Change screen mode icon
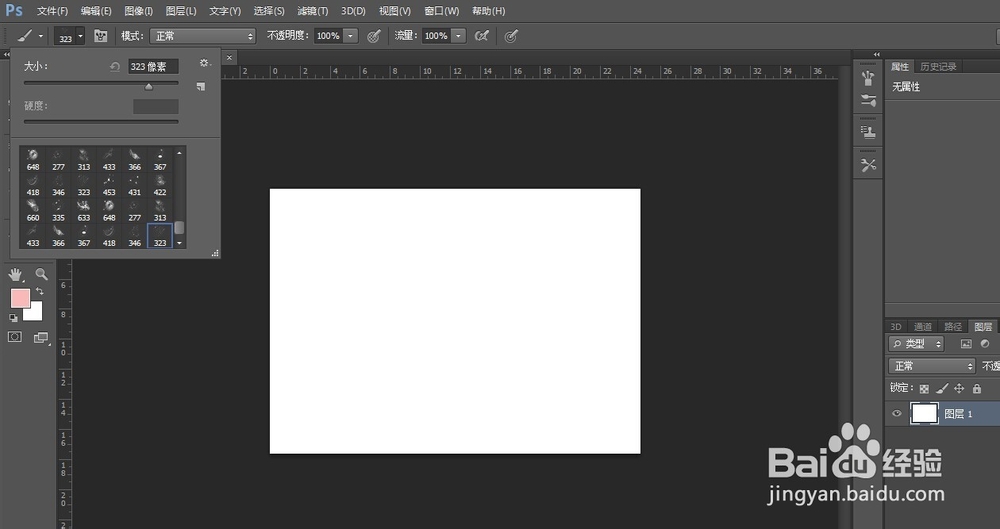Image resolution: width=1000 pixels, height=529 pixels. [41, 337]
